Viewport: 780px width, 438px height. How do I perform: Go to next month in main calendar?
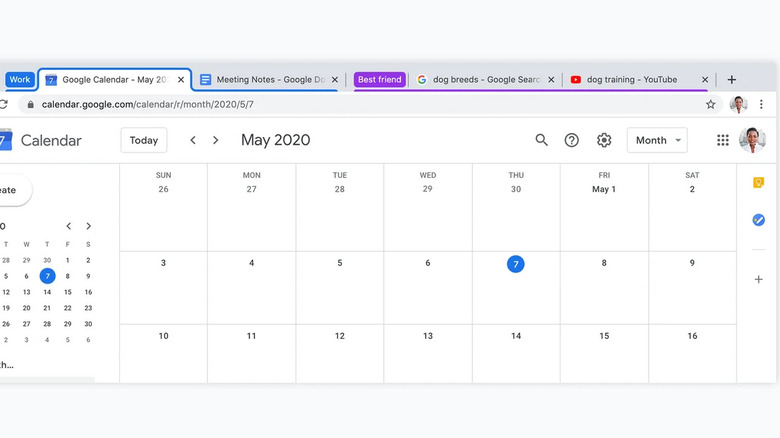coord(215,140)
